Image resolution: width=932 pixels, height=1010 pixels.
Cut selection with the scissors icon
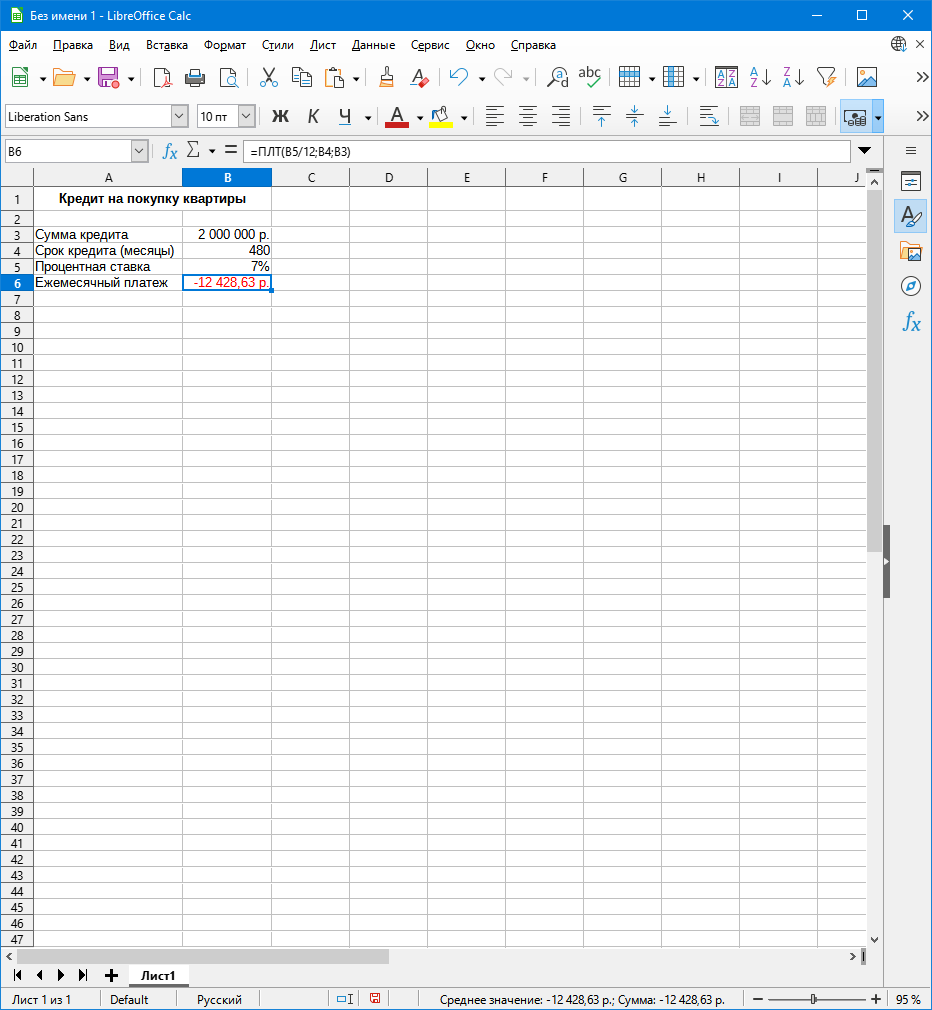tap(269, 78)
